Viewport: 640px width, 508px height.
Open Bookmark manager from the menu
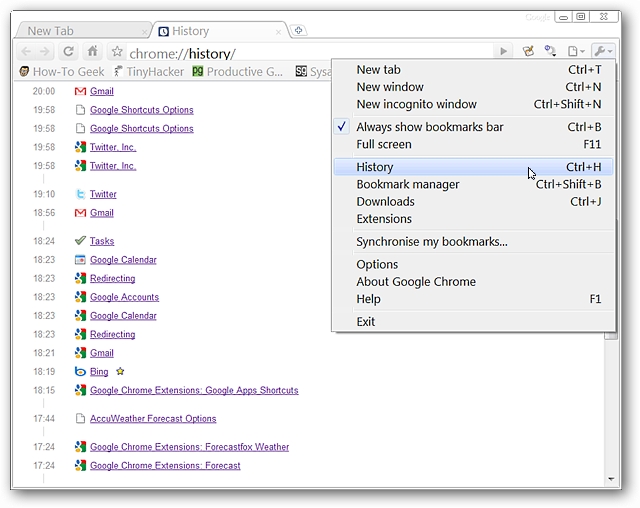tap(408, 184)
